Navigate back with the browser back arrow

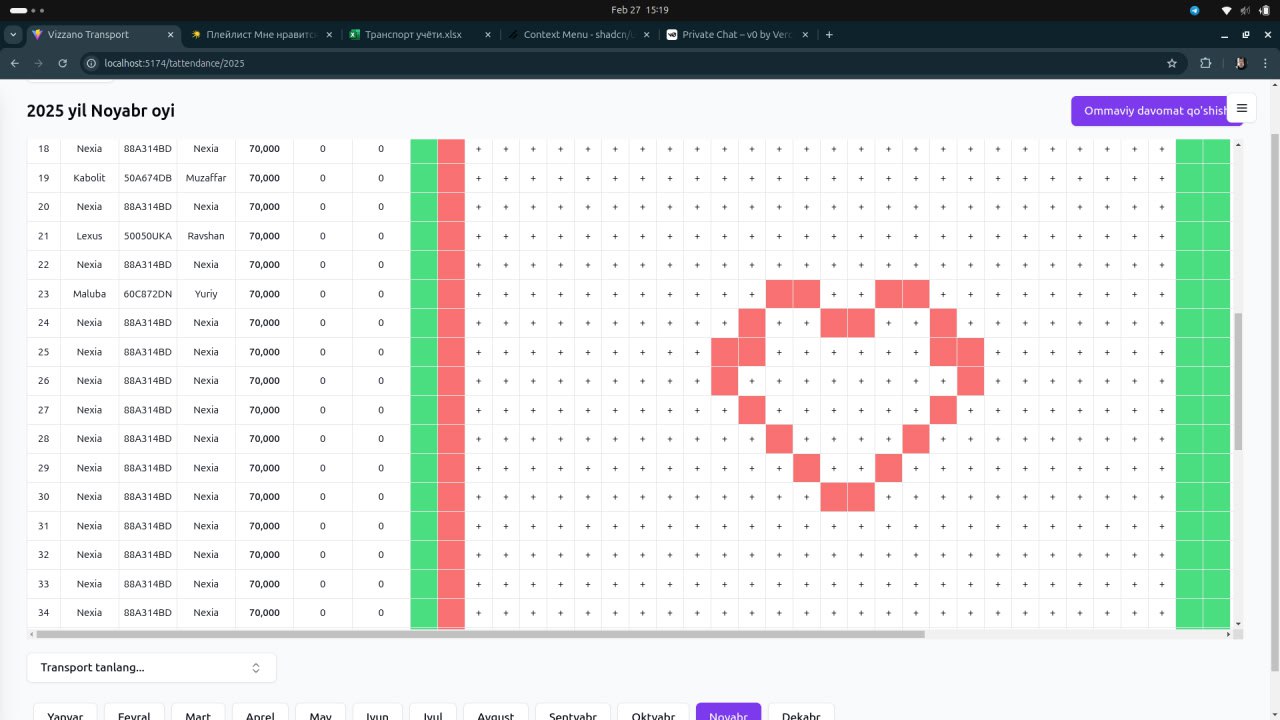coord(14,62)
